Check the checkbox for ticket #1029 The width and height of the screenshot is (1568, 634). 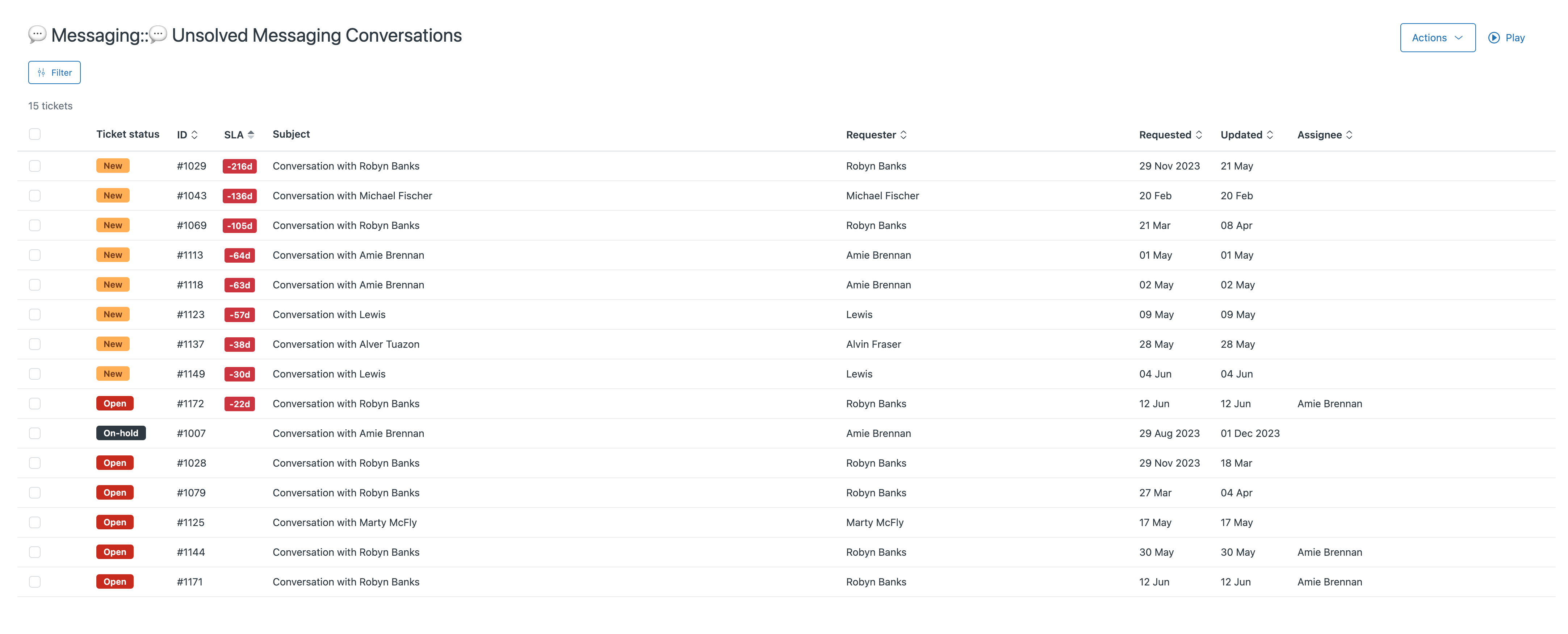click(x=35, y=166)
